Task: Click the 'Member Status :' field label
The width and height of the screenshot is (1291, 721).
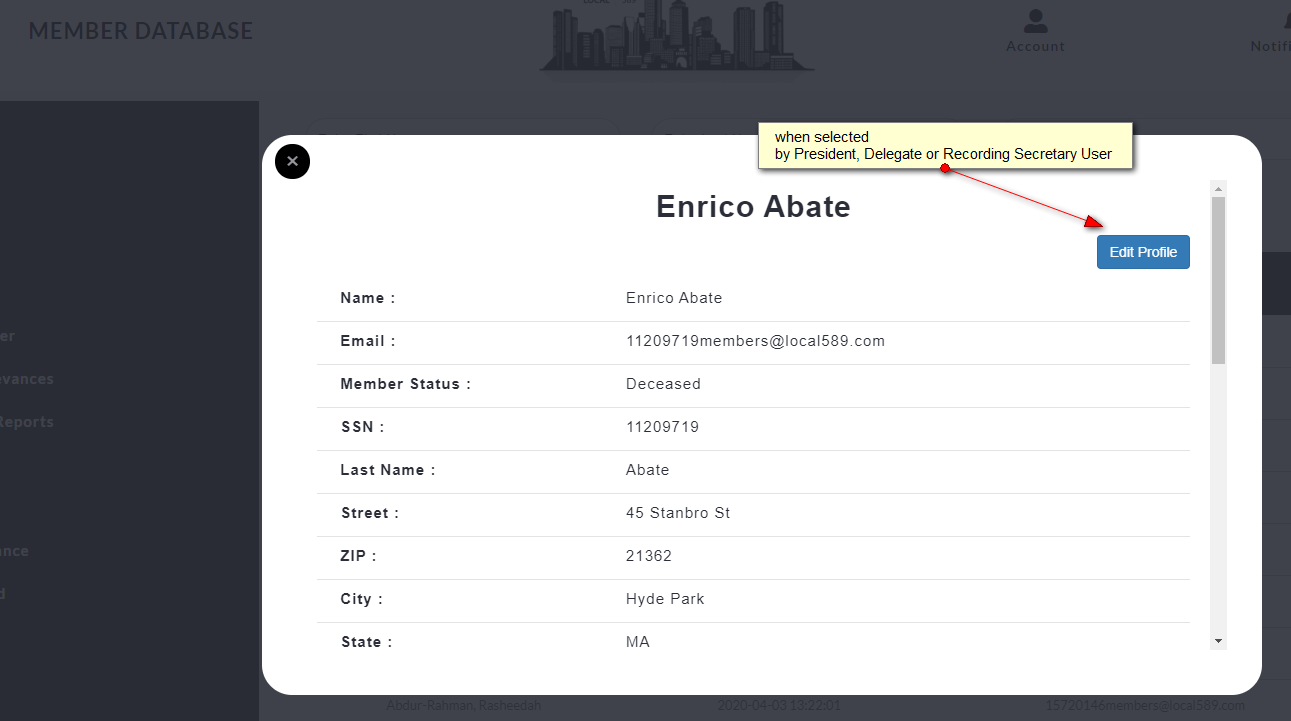Action: pyautogui.click(x=405, y=384)
